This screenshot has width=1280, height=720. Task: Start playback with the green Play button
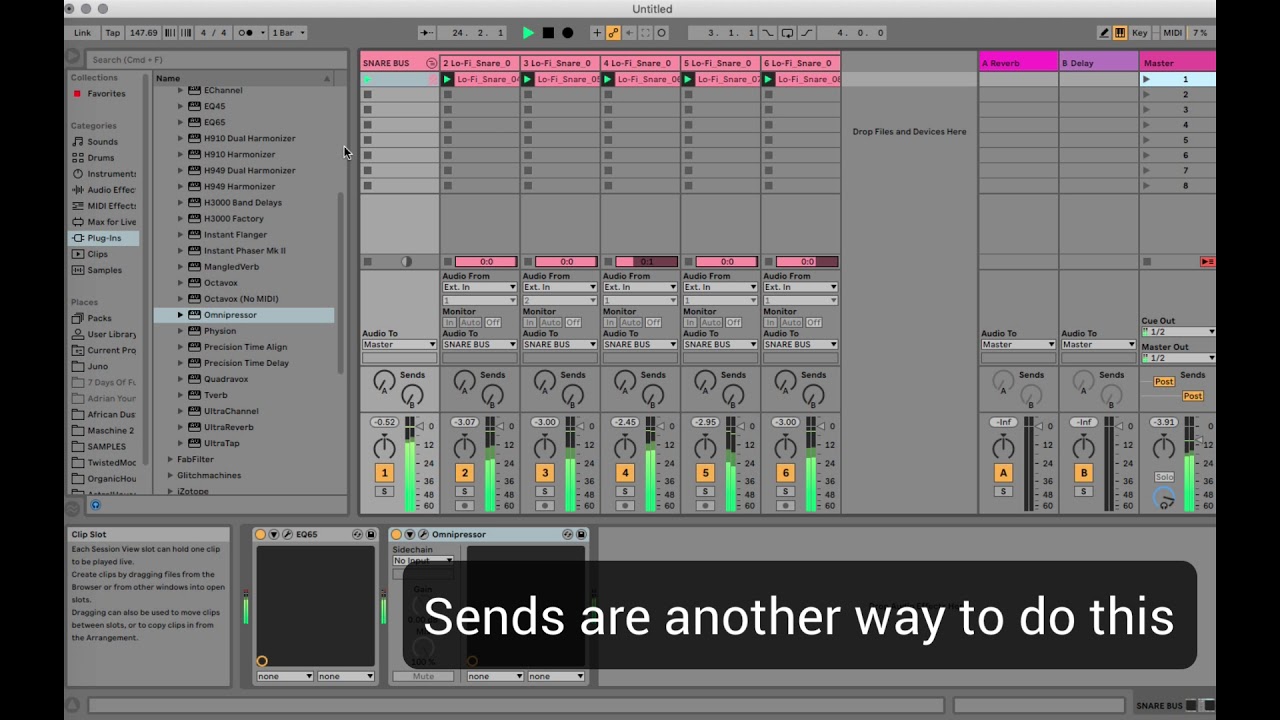click(528, 33)
